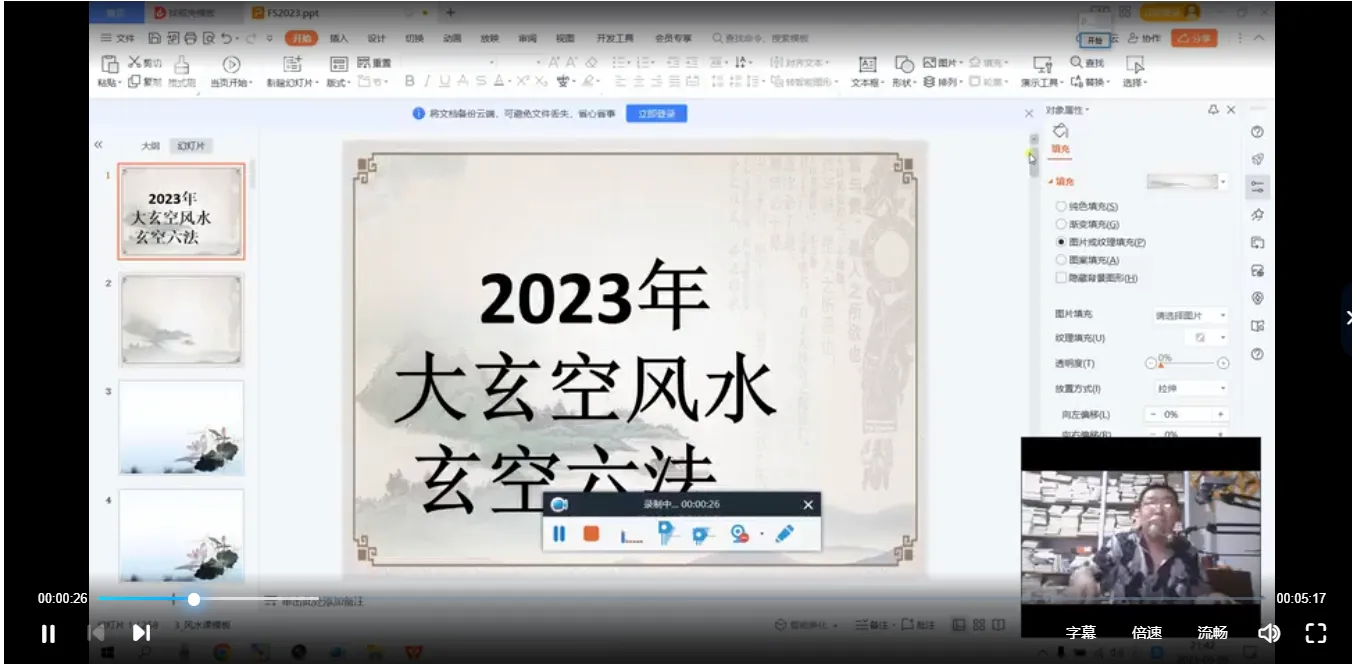The image size is (1352, 664).
Task: Add a new slide (新建幻灯片)
Action: click(292, 65)
